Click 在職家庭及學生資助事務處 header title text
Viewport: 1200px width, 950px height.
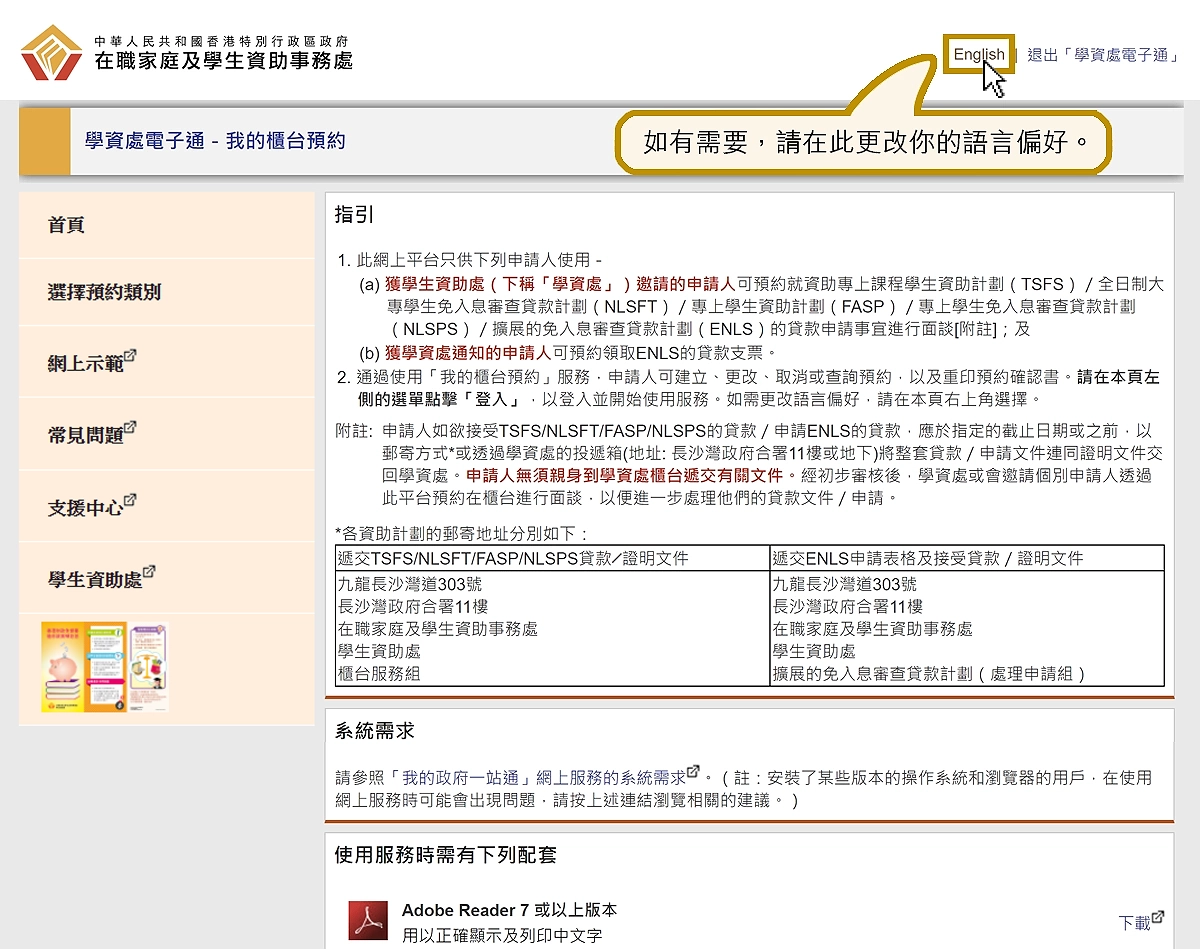coord(223,61)
